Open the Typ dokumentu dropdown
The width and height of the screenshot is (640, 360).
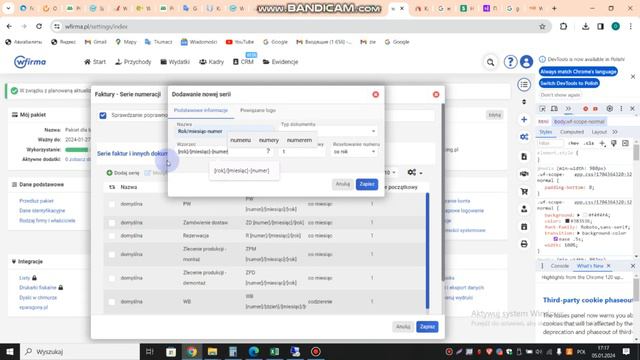click(329, 131)
